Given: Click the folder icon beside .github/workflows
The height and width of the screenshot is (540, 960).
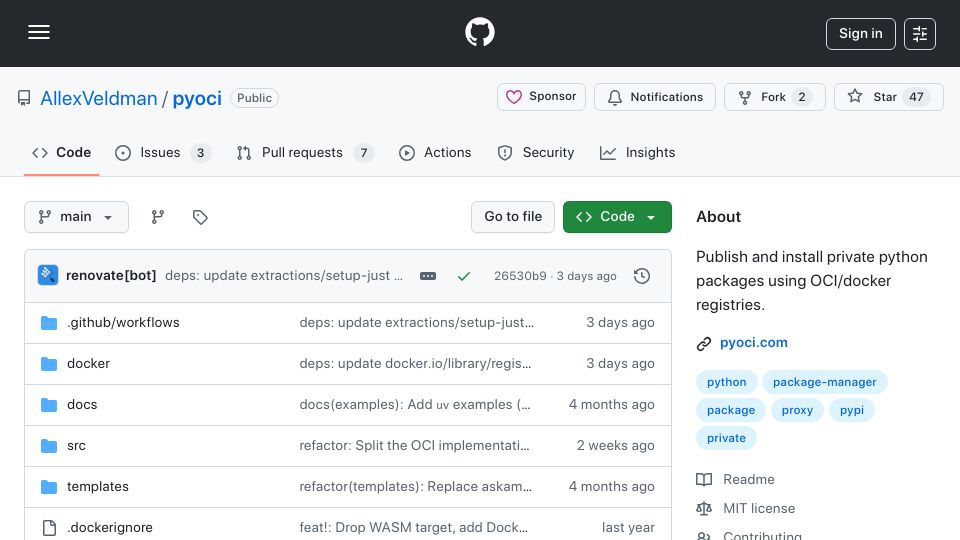Looking at the screenshot, I should pos(49,323).
